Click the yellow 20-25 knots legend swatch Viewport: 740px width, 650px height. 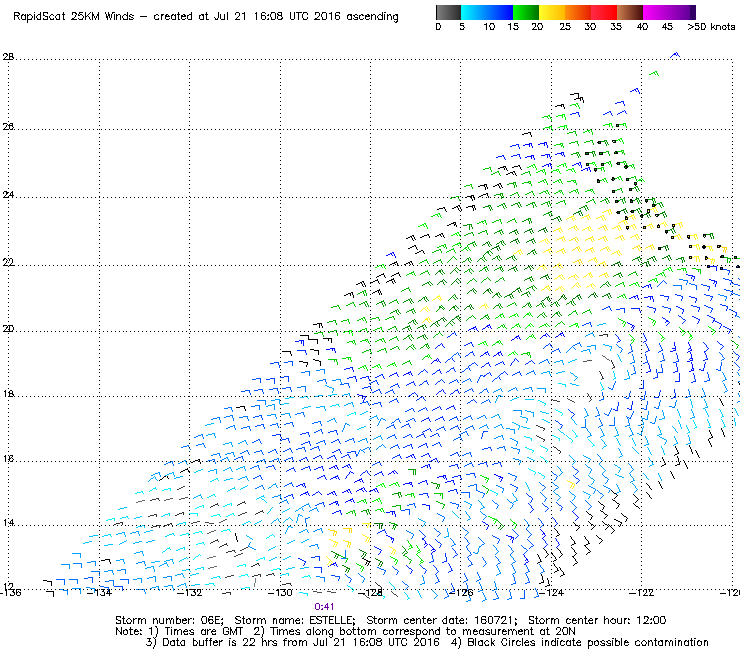552,12
